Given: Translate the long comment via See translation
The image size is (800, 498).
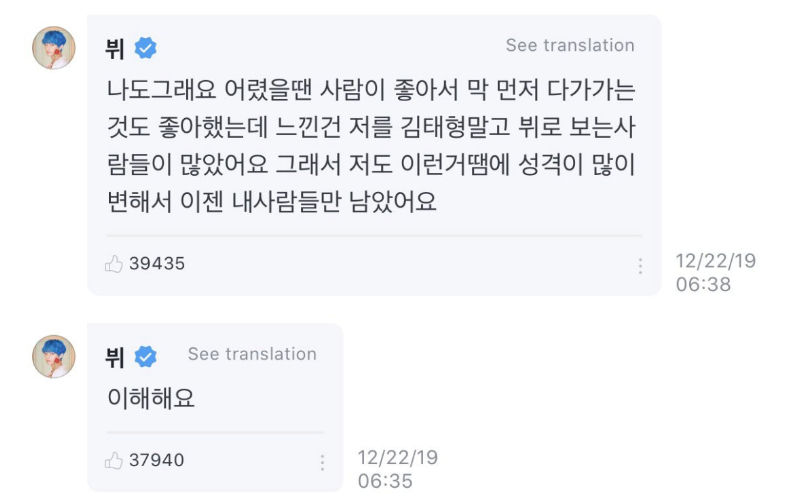Looking at the screenshot, I should 570,46.
